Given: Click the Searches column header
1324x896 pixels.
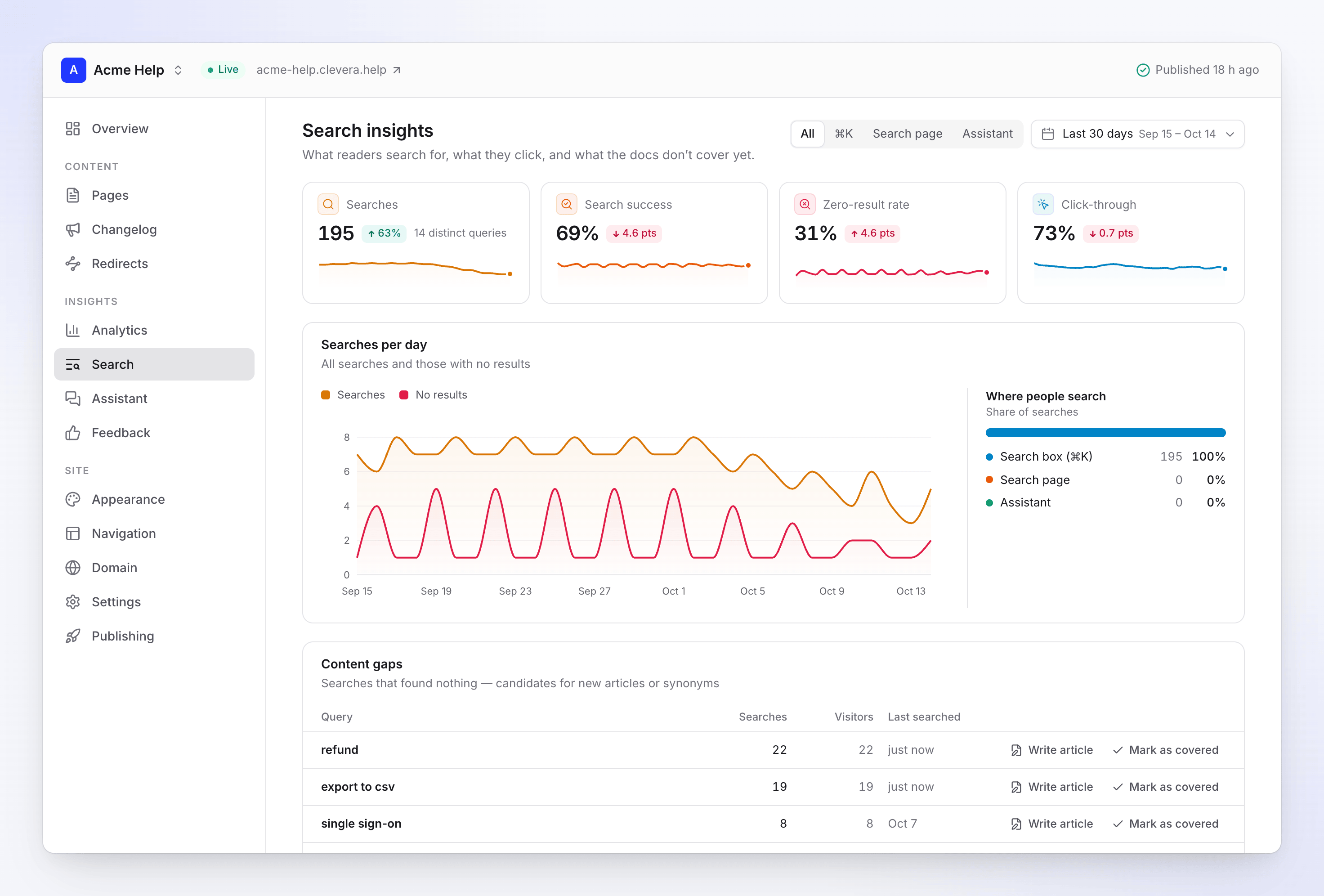Looking at the screenshot, I should pos(762,717).
